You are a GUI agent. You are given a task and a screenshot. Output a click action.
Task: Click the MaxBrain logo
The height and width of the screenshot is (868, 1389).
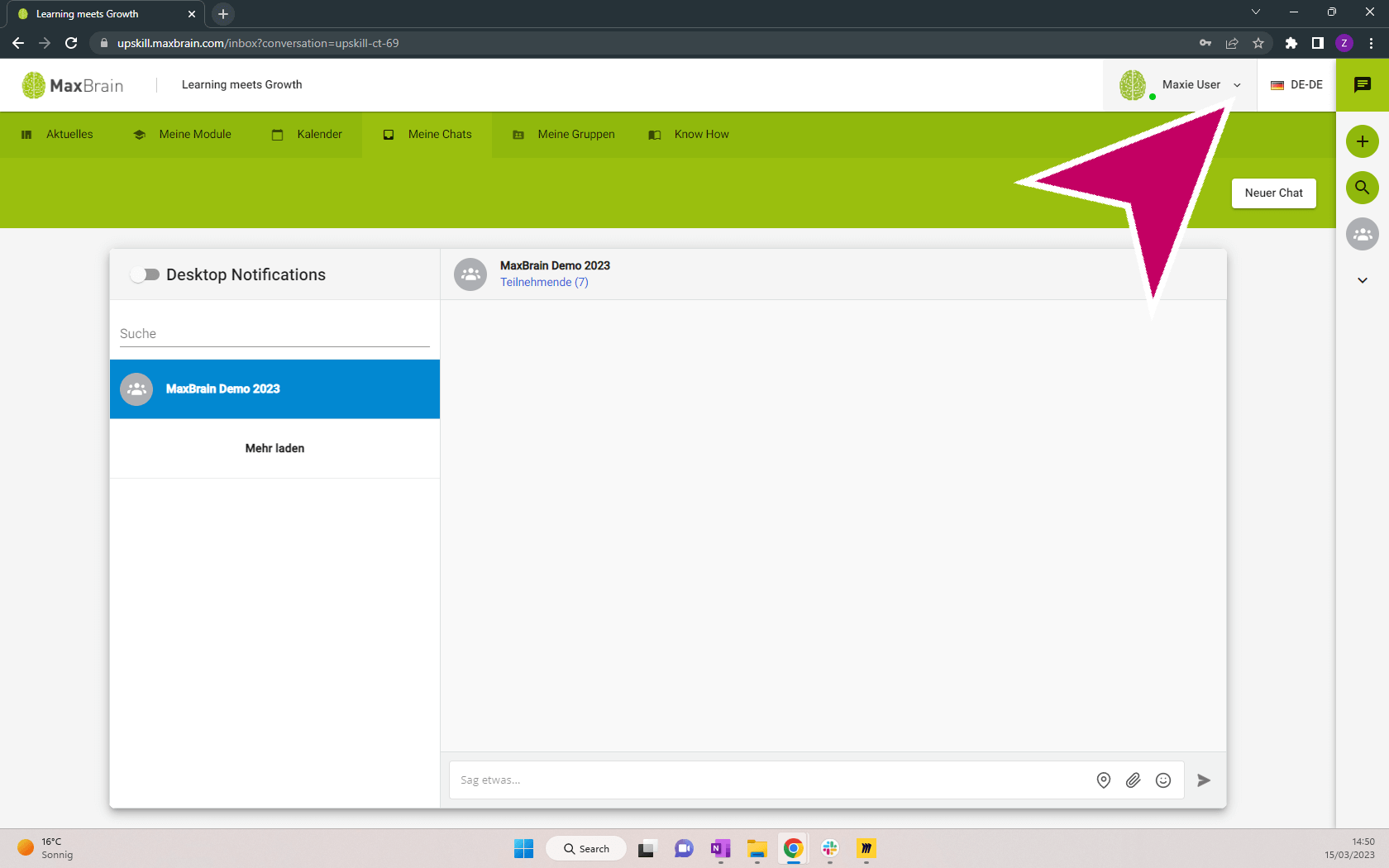[x=73, y=85]
